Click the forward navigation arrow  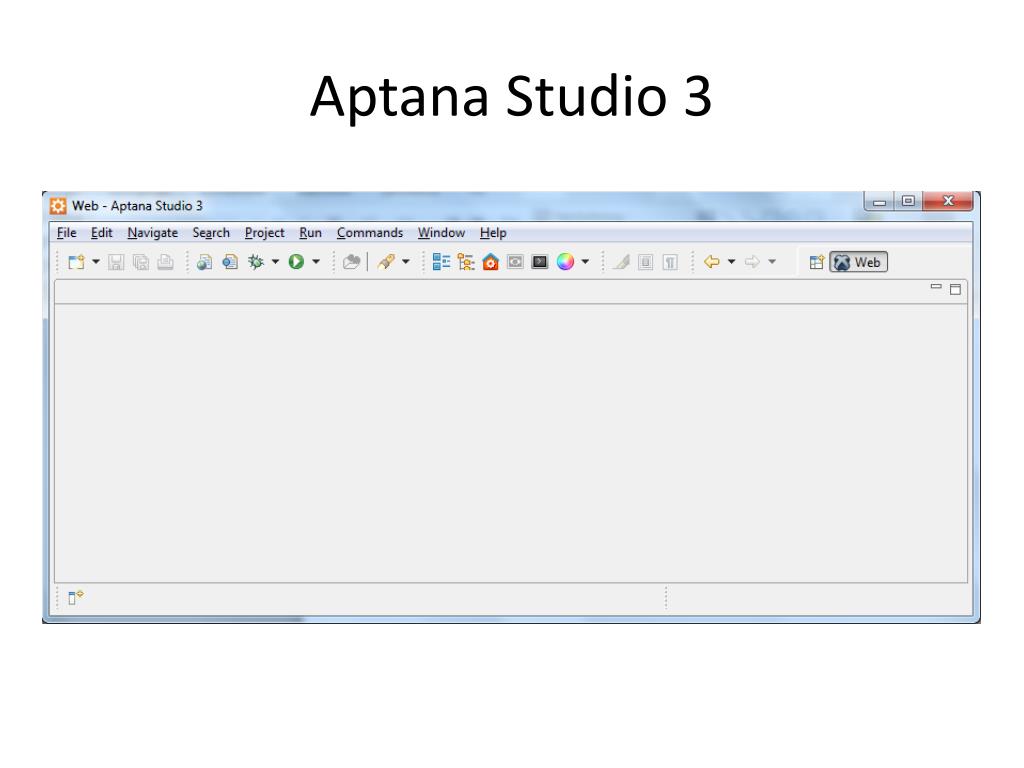click(x=752, y=262)
